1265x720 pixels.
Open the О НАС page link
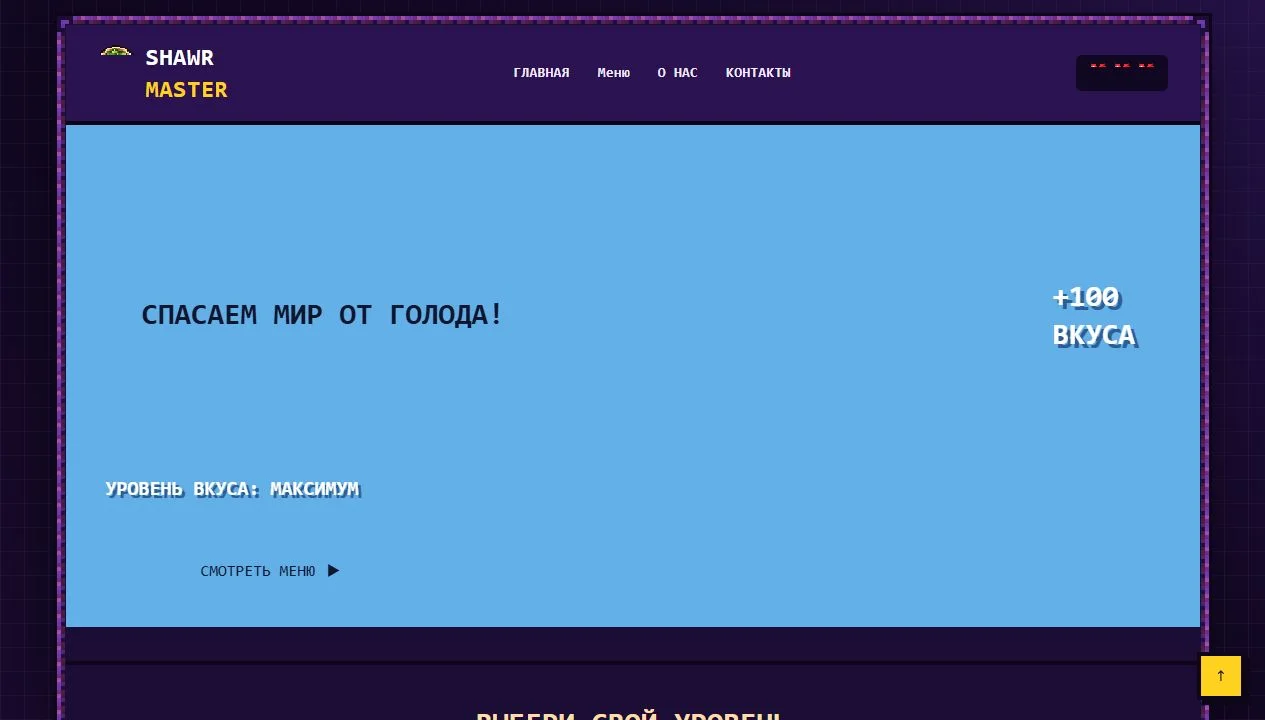click(677, 73)
